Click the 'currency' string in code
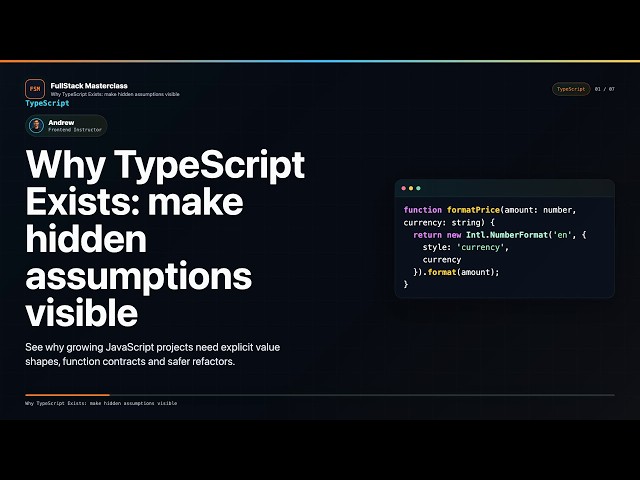The width and height of the screenshot is (640, 480). (x=481, y=247)
